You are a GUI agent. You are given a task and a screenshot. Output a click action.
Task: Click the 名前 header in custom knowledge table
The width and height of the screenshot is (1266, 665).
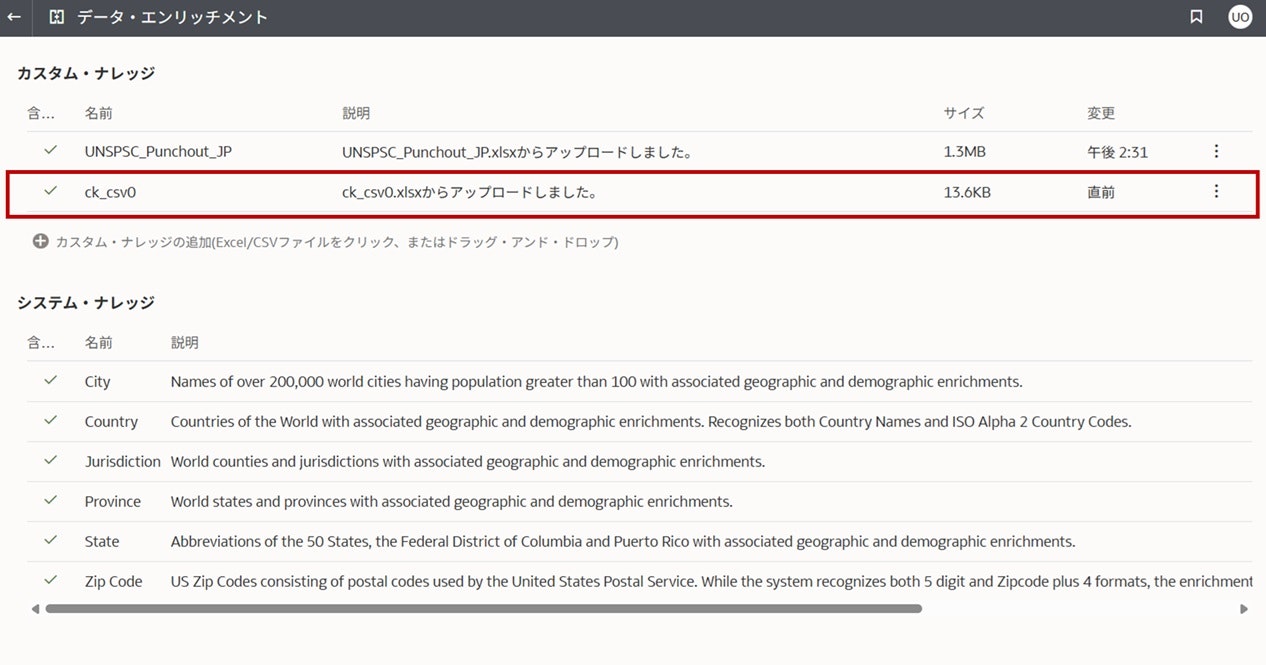coord(99,113)
